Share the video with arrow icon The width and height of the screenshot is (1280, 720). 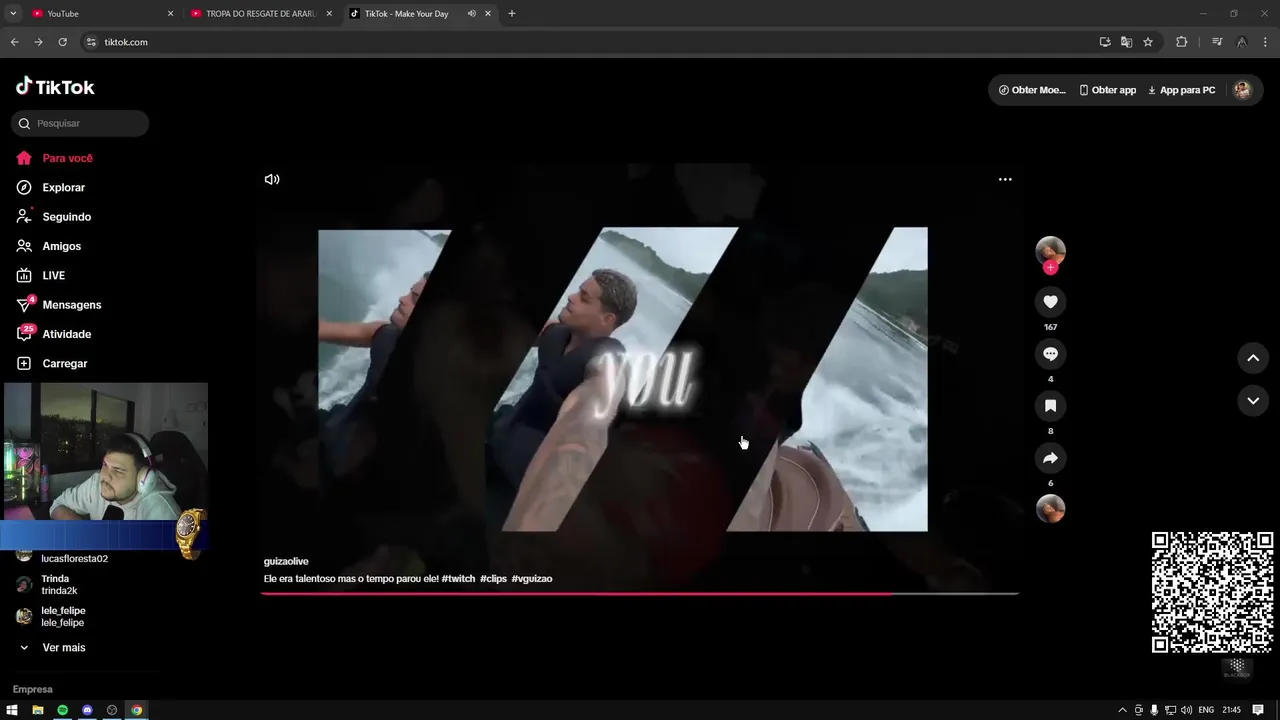1050,458
